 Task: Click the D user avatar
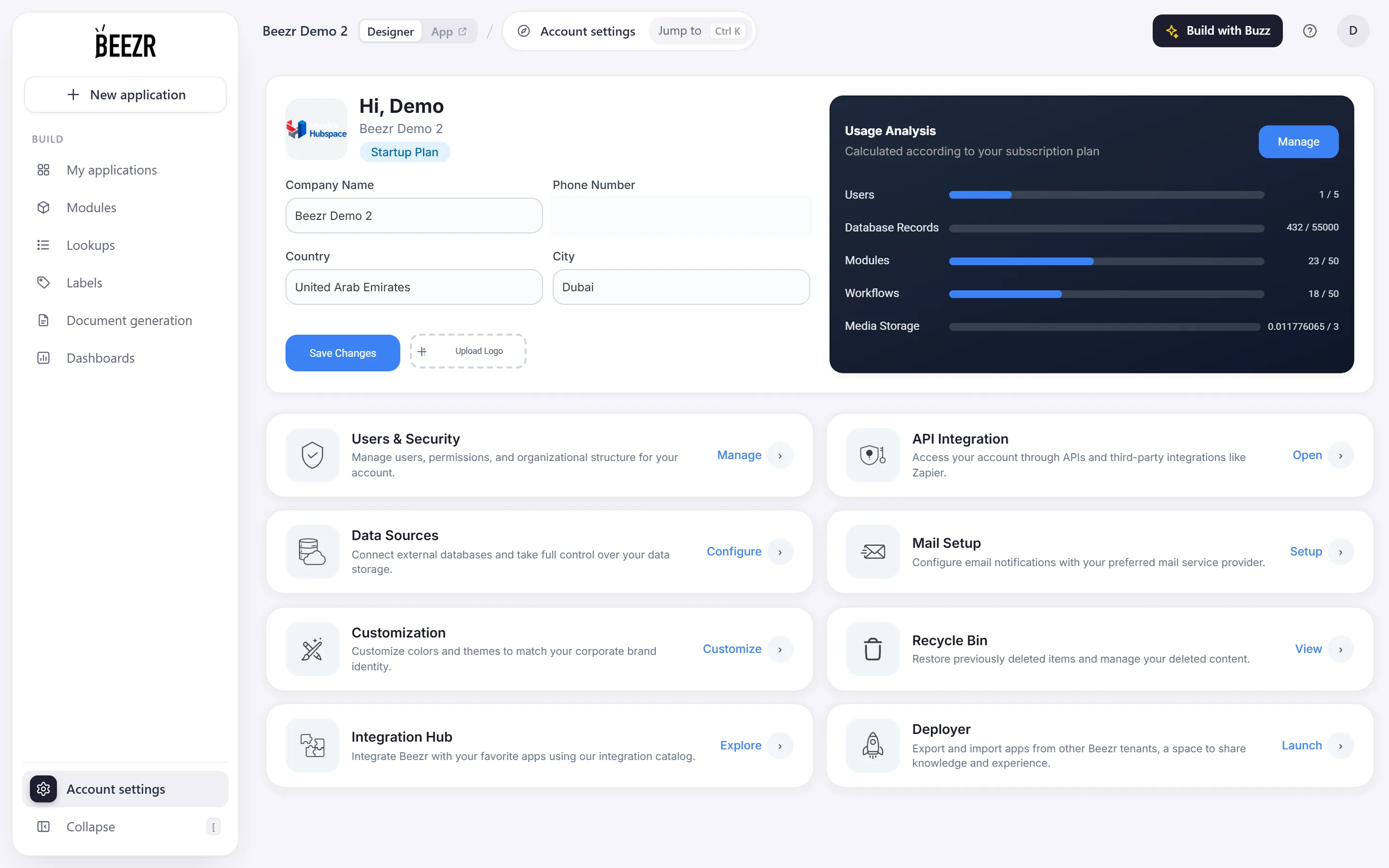tap(1353, 31)
